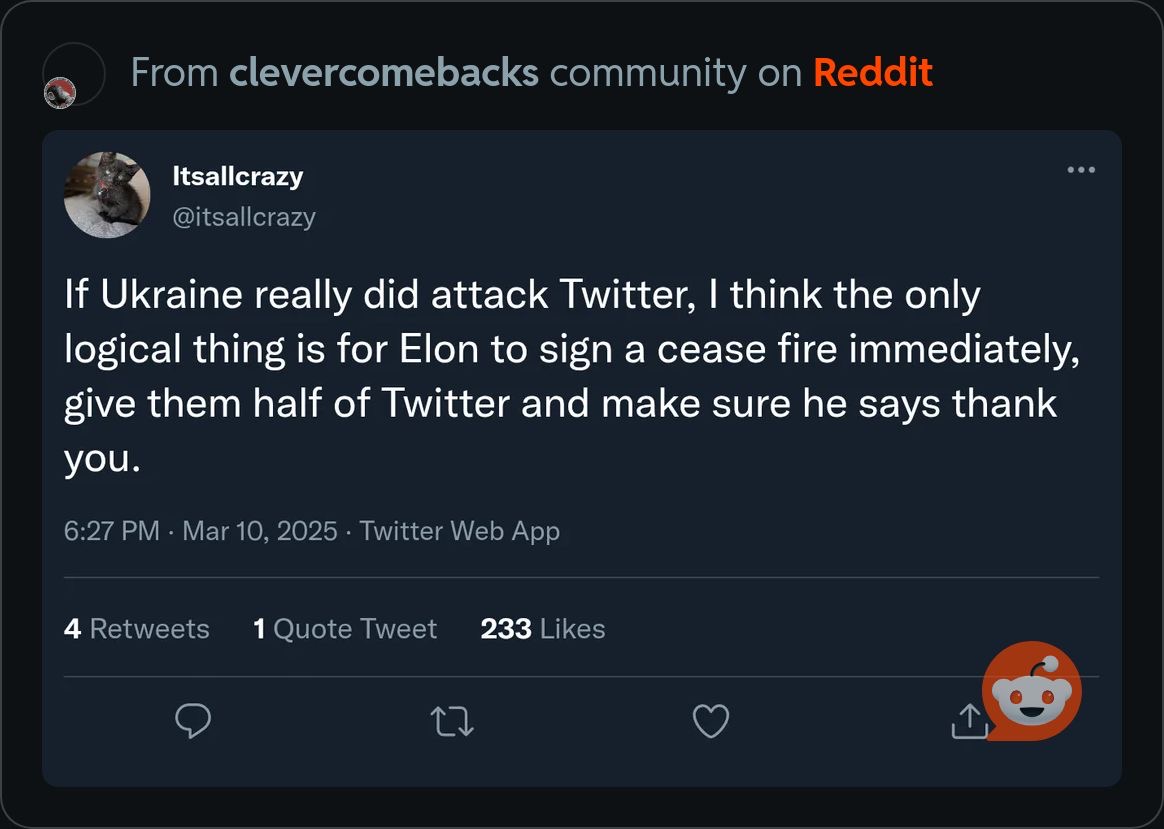1164x829 pixels.
Task: Open the clevercomebacks community link
Action: coord(383,73)
